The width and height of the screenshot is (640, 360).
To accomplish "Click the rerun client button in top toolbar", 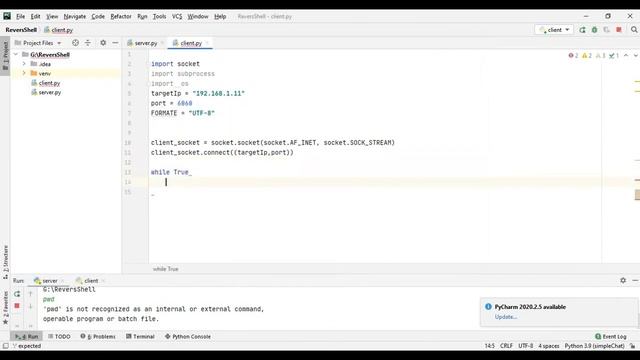I will click(582, 30).
